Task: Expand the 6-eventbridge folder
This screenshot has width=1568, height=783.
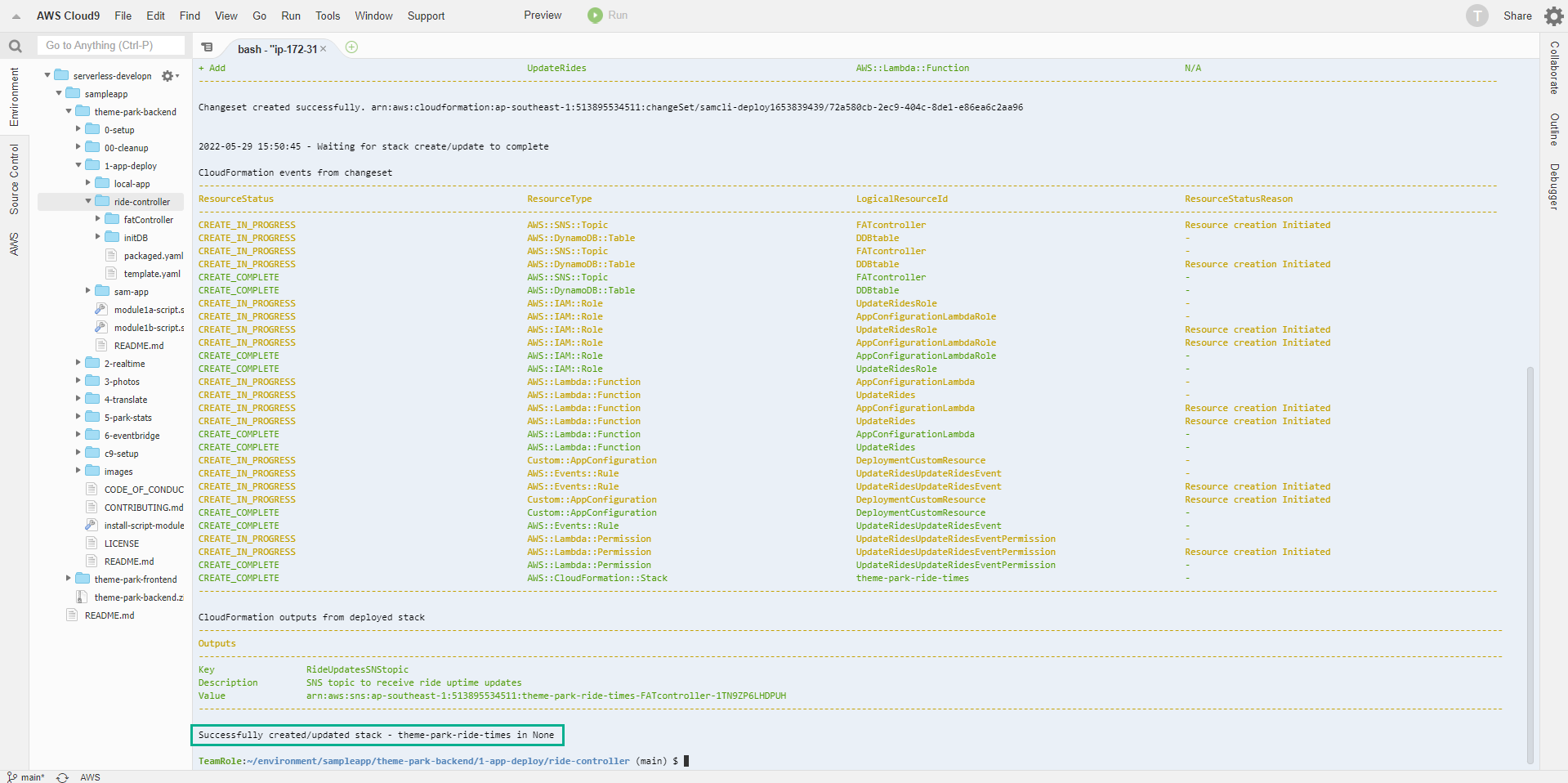Action: point(78,435)
